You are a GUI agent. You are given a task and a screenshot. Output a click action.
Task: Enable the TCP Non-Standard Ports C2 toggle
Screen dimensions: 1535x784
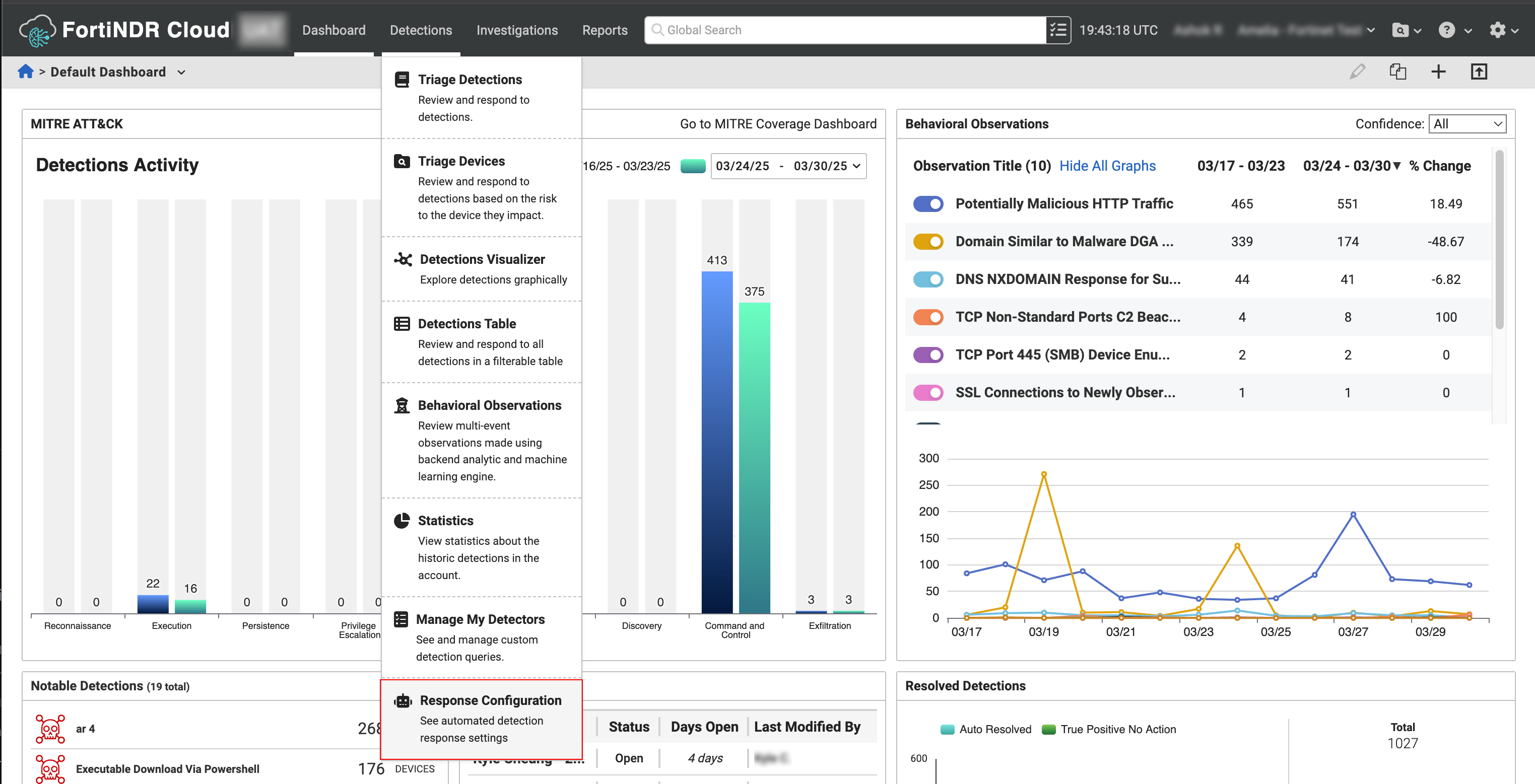pyautogui.click(x=927, y=317)
